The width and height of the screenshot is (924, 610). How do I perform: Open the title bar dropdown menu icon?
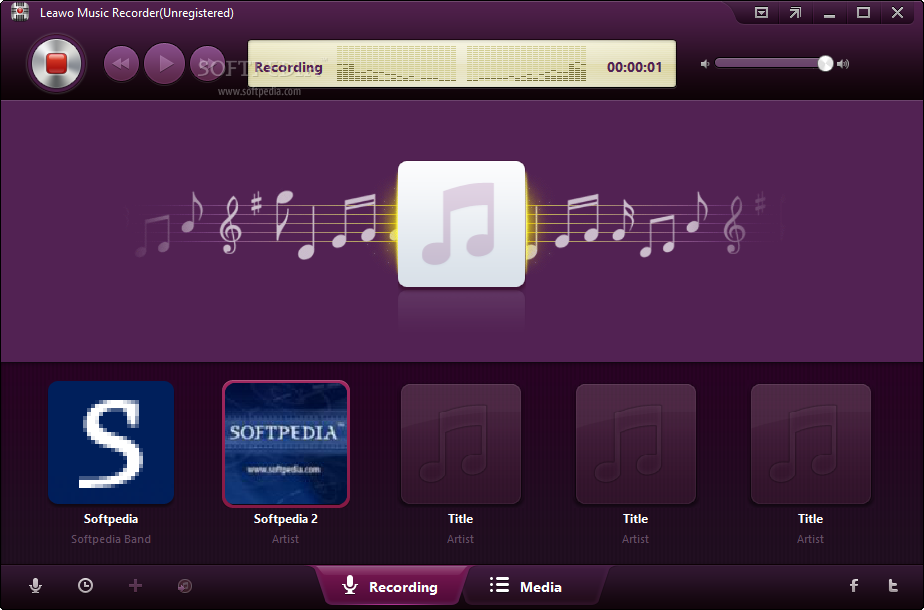coord(761,12)
